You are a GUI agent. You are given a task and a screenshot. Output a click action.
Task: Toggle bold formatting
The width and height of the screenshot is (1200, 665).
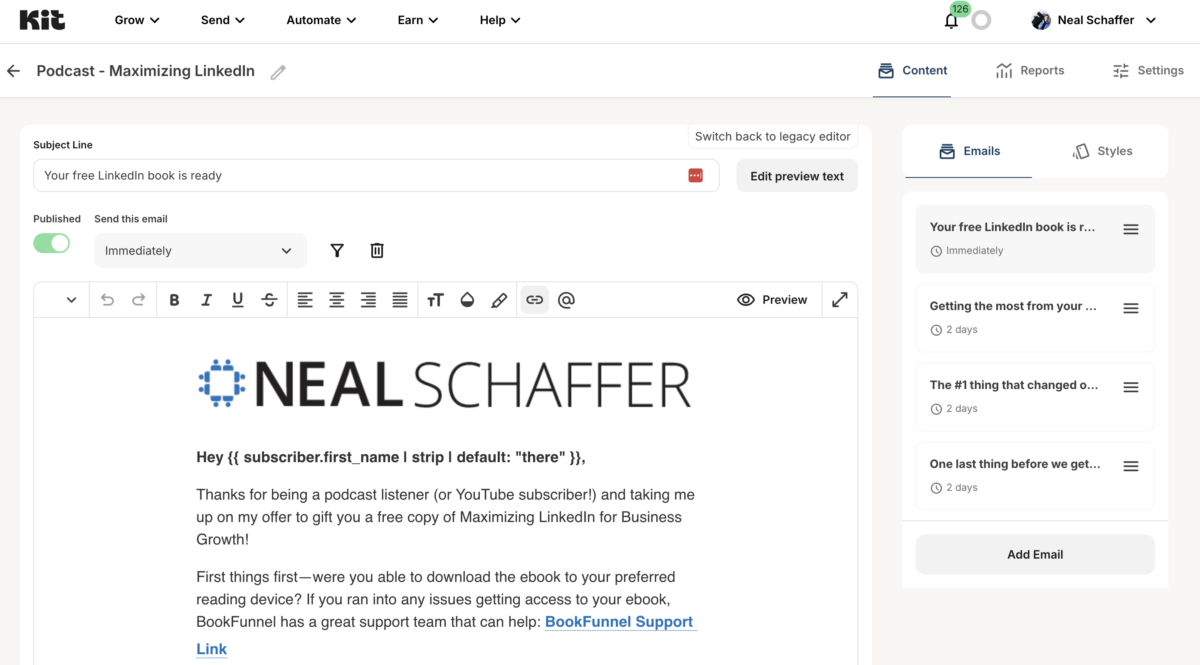tap(174, 300)
